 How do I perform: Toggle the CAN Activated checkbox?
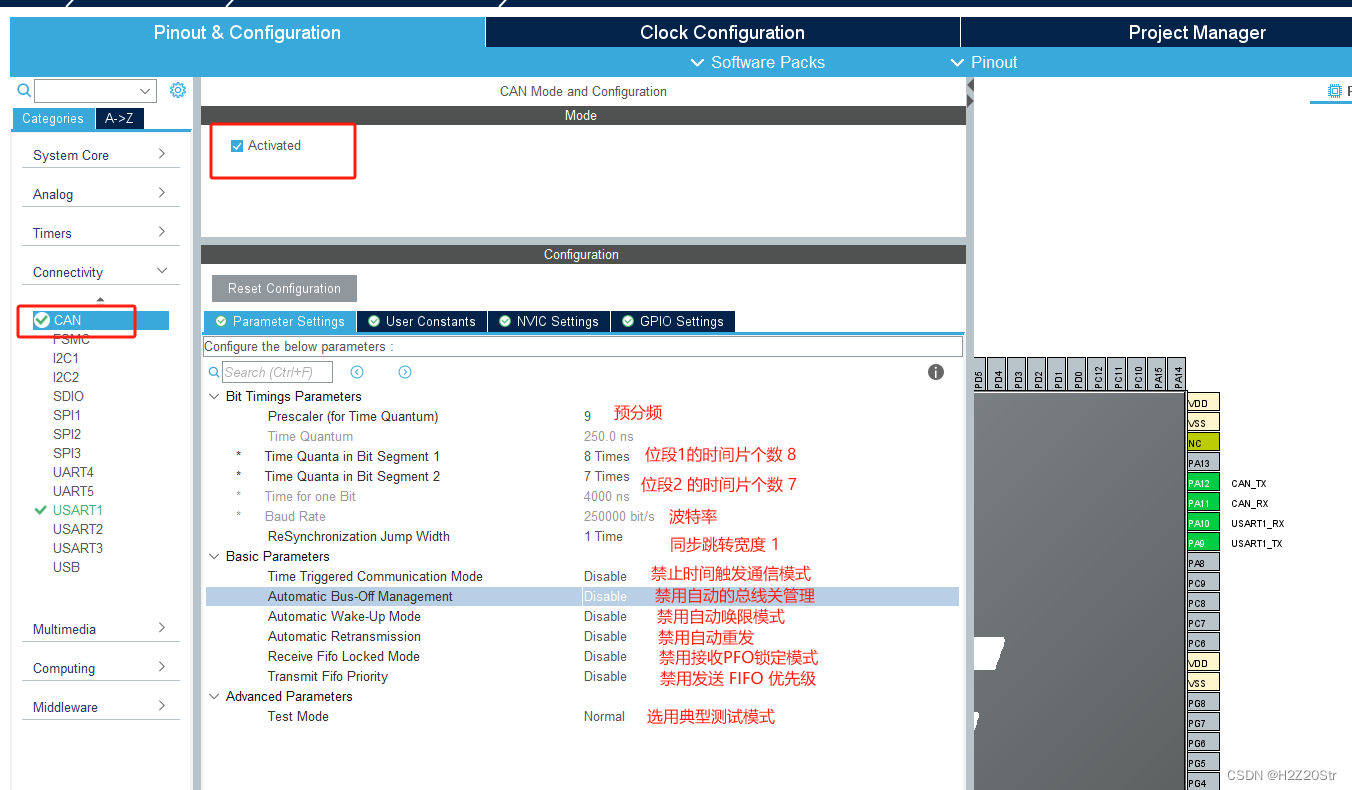pos(237,146)
